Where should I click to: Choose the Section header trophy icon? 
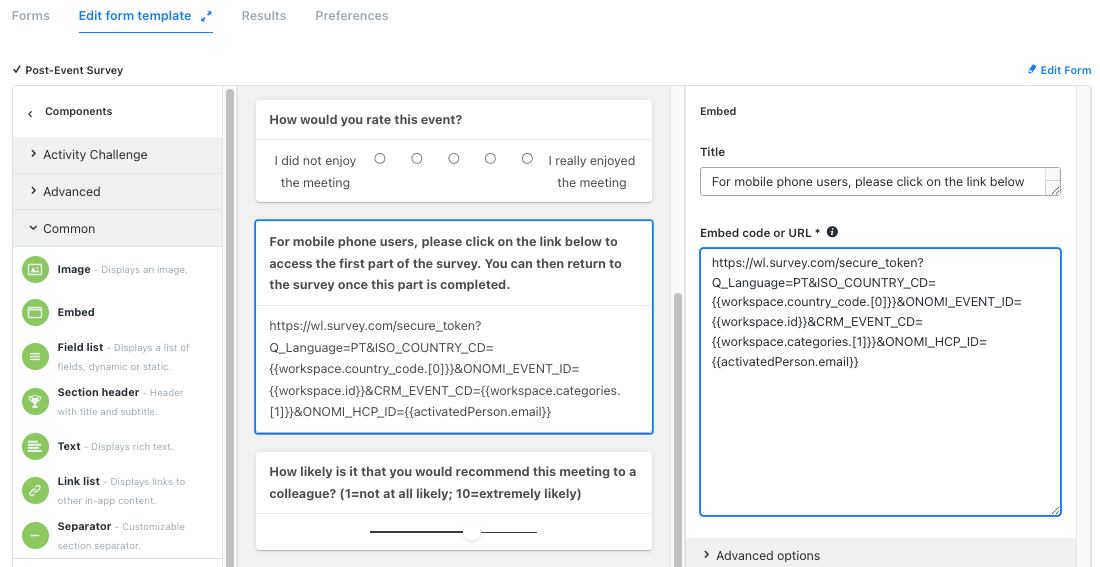(x=35, y=401)
